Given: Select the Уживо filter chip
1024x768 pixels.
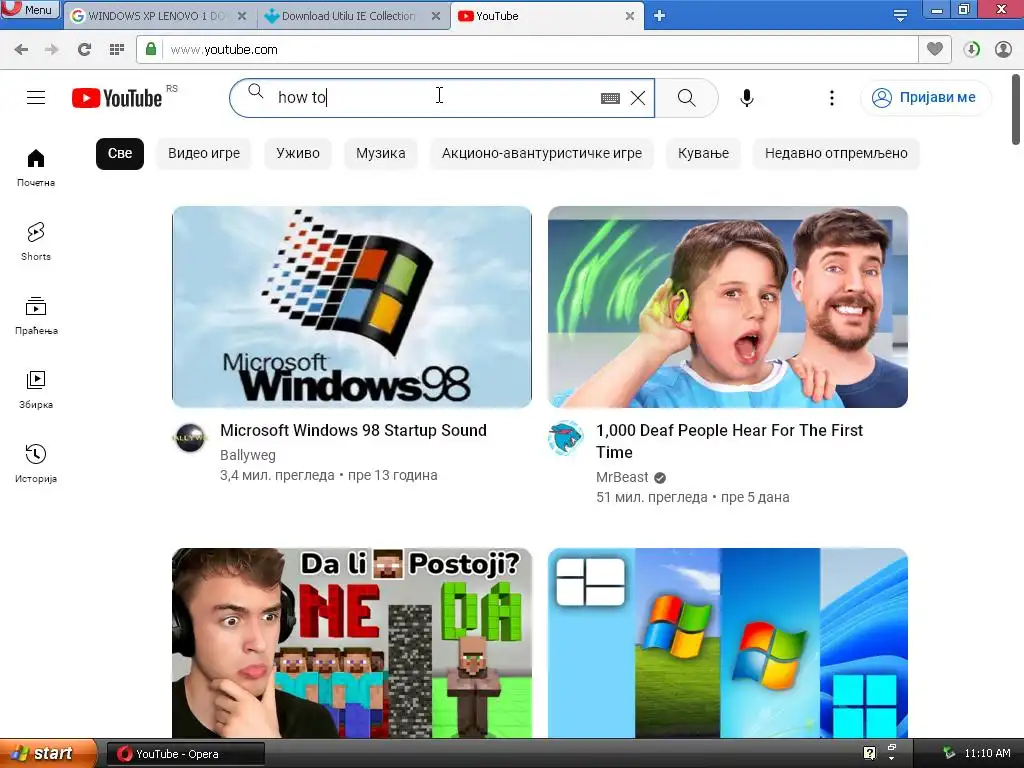Looking at the screenshot, I should [298, 153].
